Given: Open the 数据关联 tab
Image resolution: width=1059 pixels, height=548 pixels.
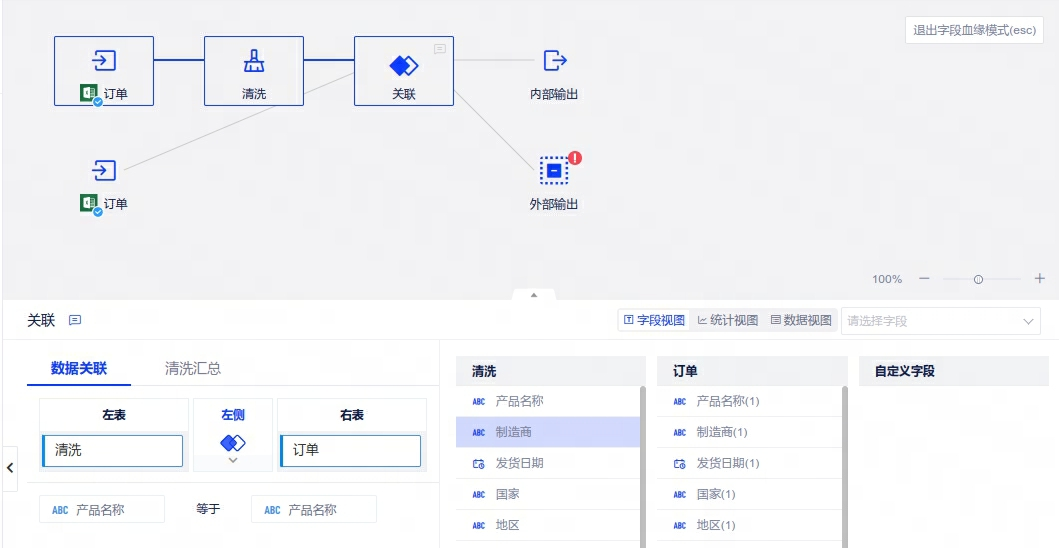Looking at the screenshot, I should click(x=78, y=369).
